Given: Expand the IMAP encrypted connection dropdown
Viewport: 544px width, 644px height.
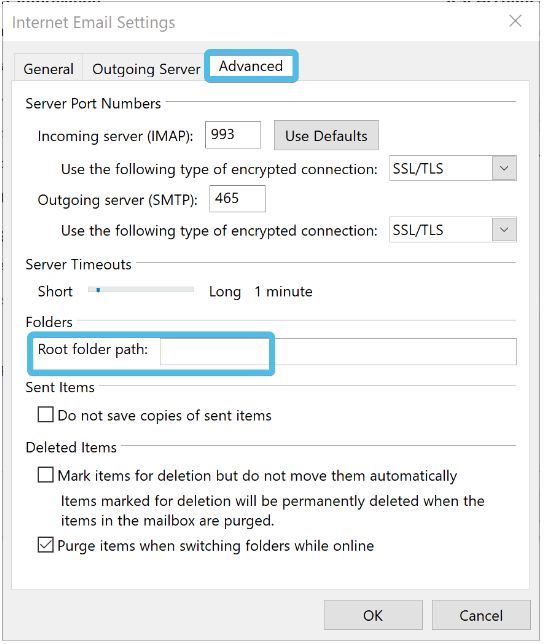Looking at the screenshot, I should tap(504, 168).
